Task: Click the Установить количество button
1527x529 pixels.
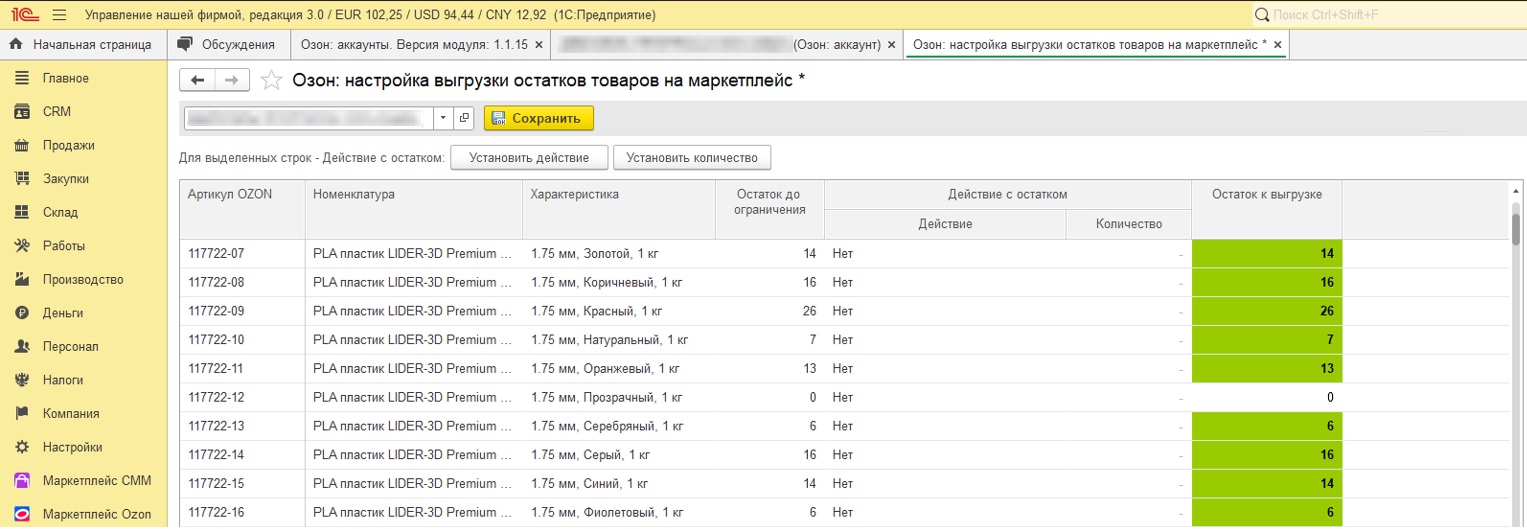Action: tap(691, 158)
